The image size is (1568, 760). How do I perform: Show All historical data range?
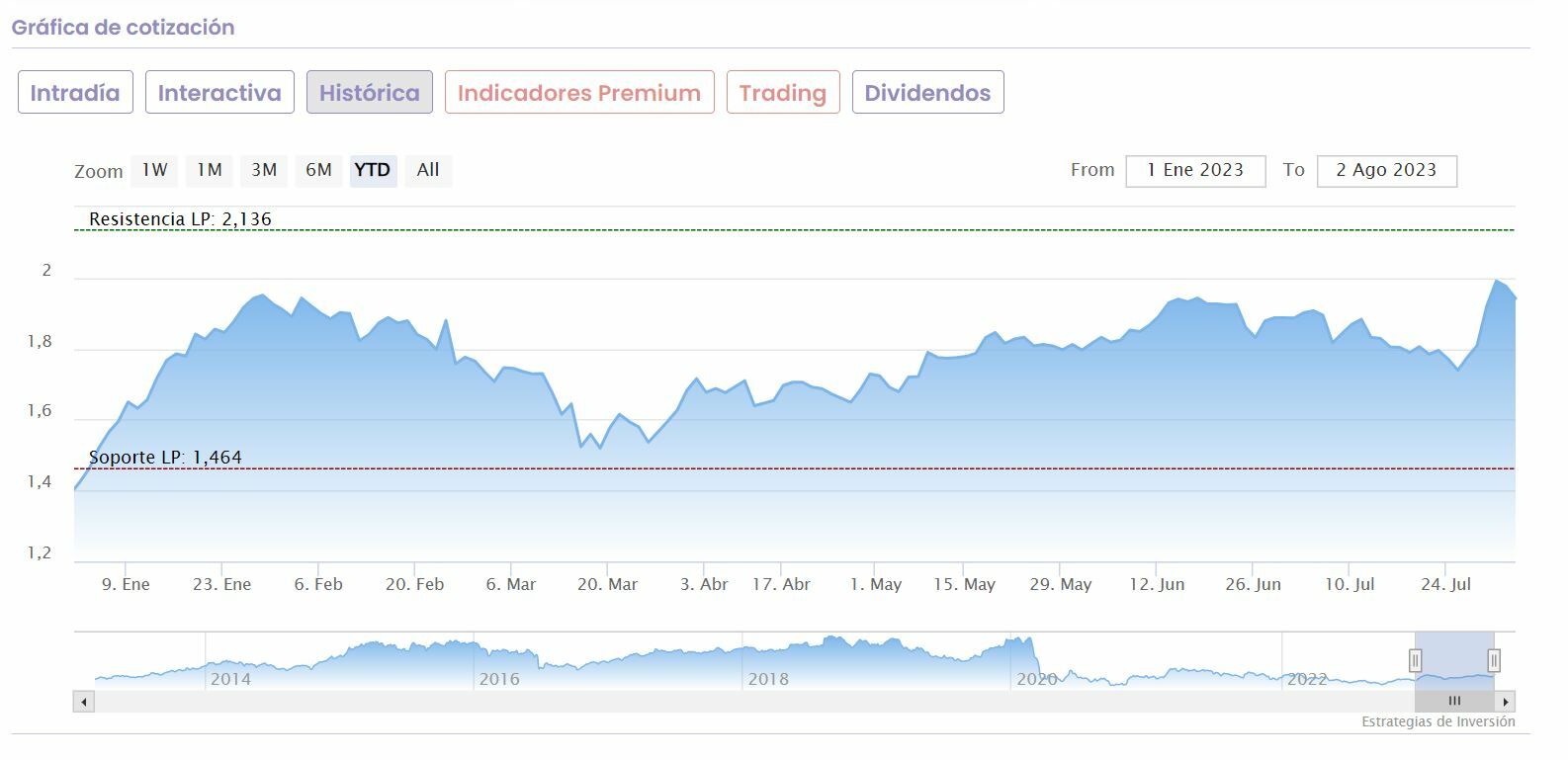(x=428, y=170)
